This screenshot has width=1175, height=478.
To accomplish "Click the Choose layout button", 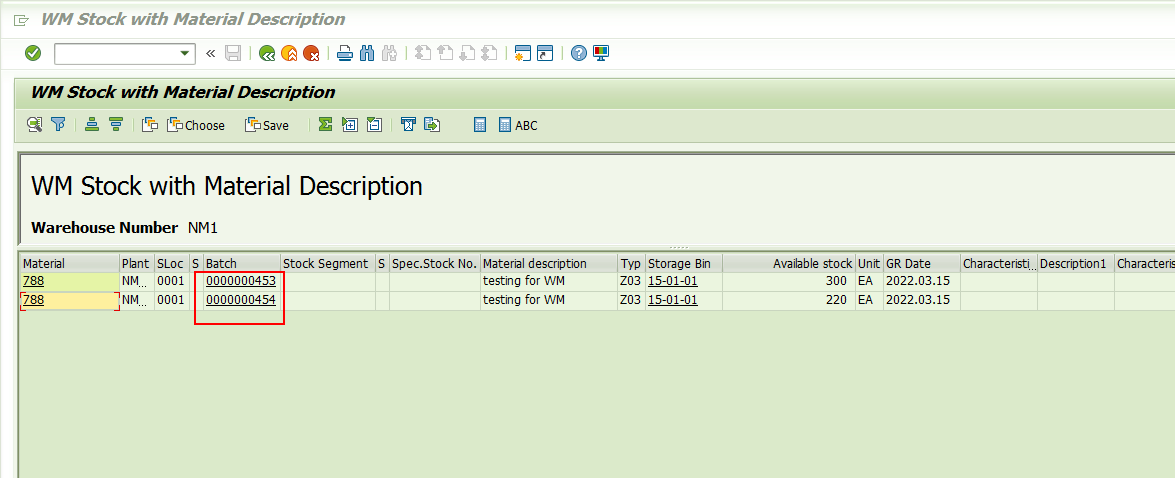I will [196, 125].
